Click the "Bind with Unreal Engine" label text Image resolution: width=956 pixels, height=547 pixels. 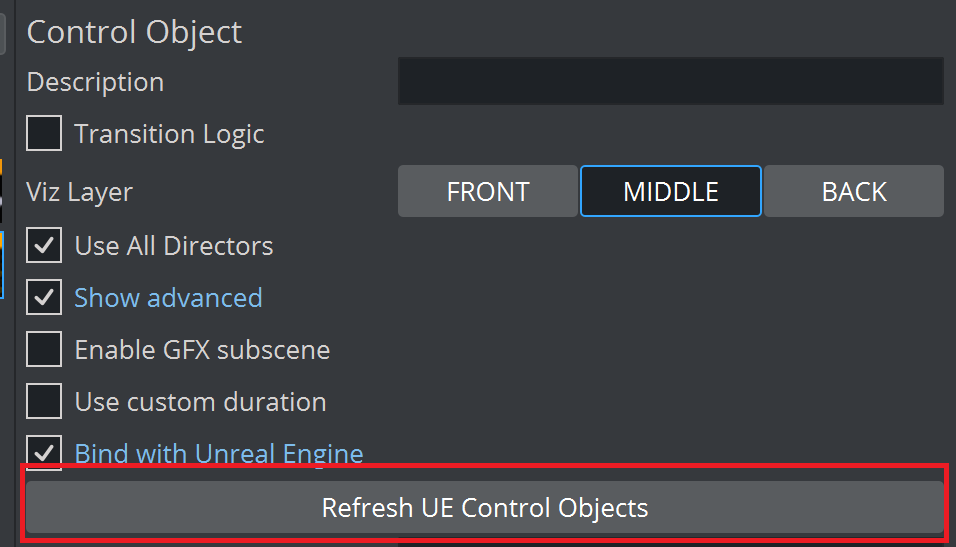coord(219,454)
